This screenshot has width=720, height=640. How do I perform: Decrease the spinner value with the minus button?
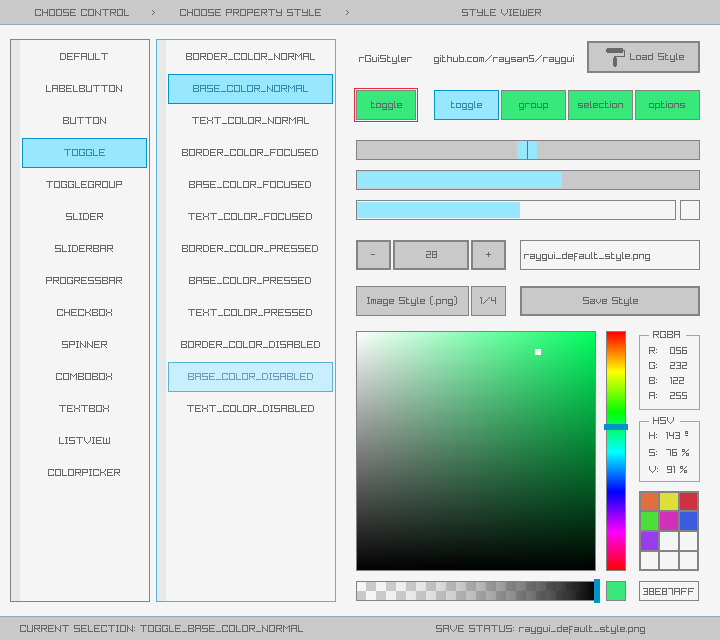(x=373, y=255)
